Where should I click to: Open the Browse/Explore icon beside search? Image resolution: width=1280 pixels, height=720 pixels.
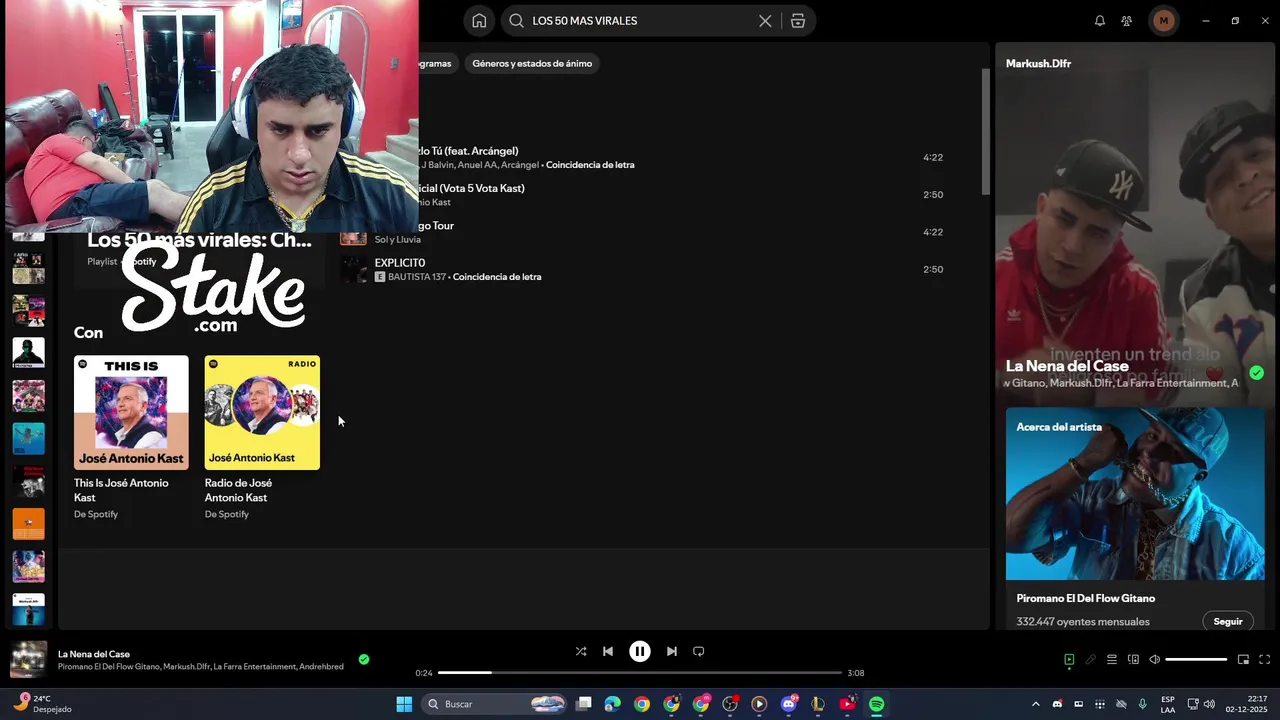pos(798,20)
